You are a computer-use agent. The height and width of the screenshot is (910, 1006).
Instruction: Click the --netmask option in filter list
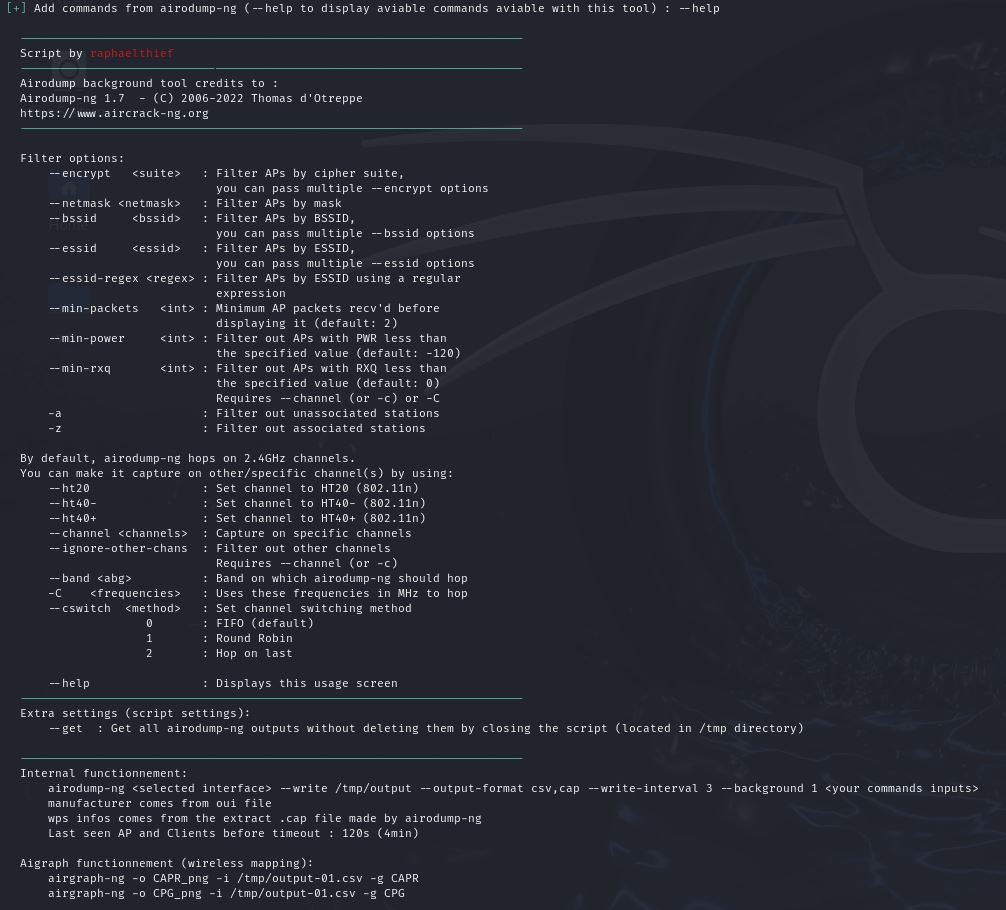(79, 203)
